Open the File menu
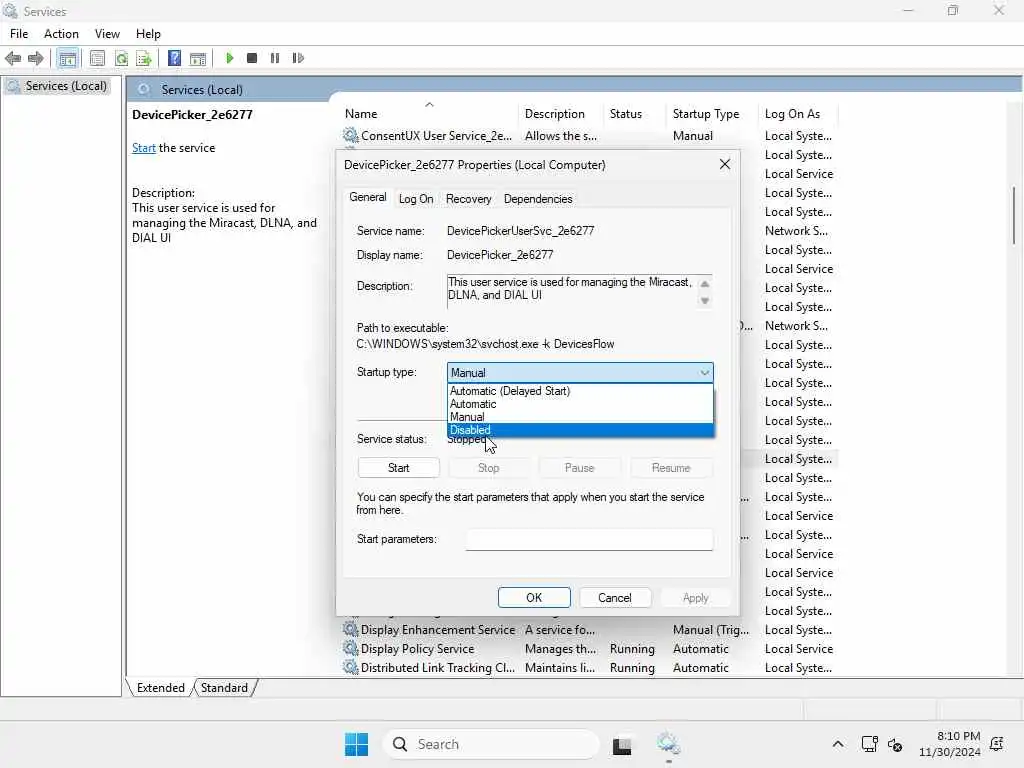Screen dimensions: 1024x768 pyautogui.click(x=19, y=34)
